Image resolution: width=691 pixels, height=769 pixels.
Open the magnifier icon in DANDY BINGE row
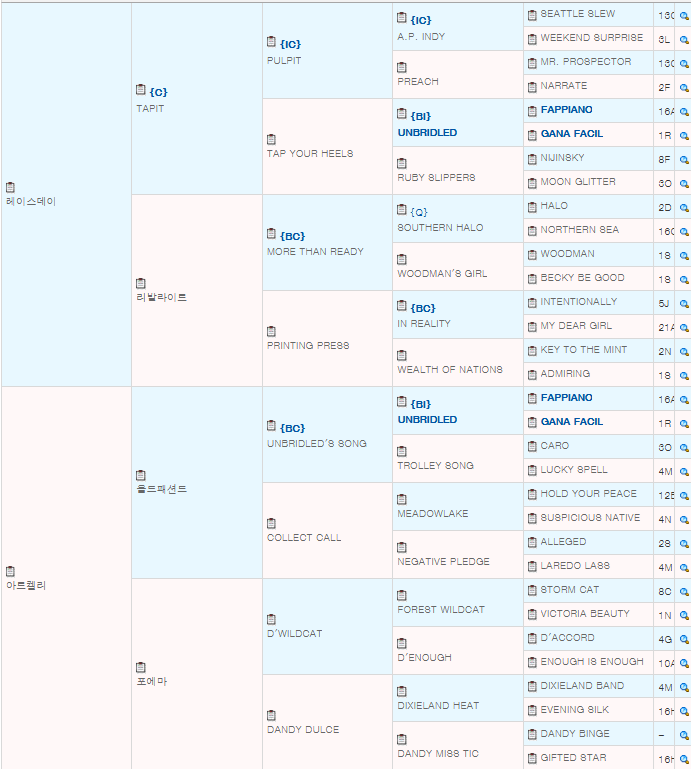tap(684, 736)
